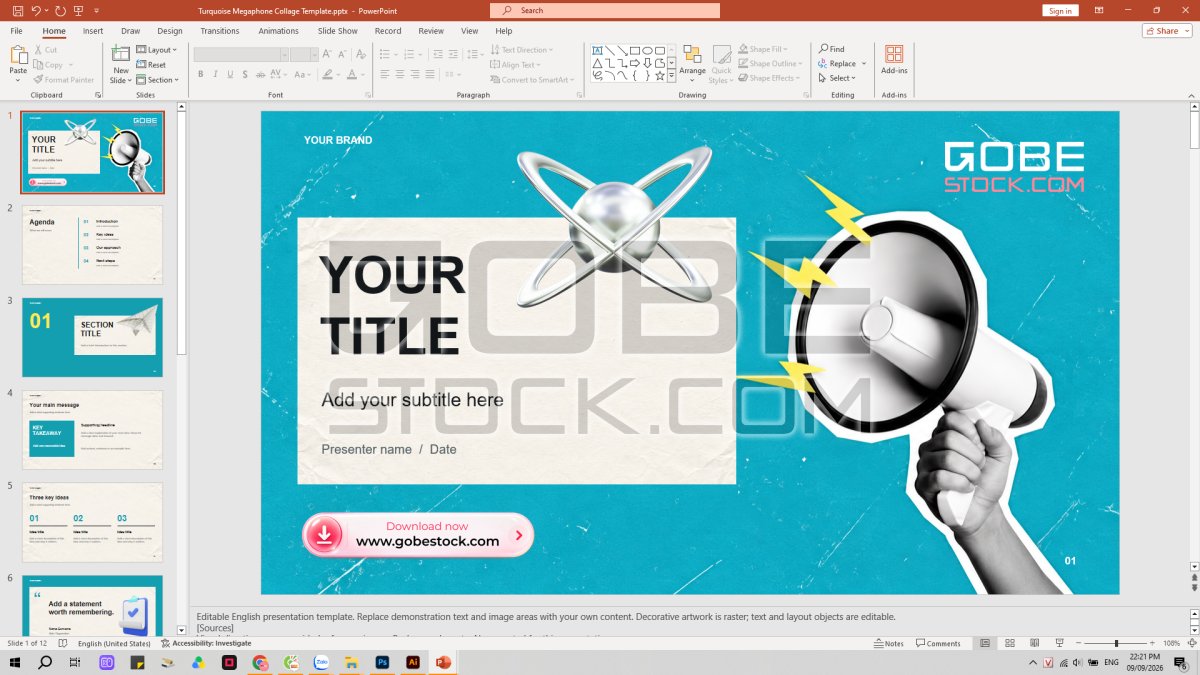Save the presentation with the Save icon
Viewport: 1200px width, 675px height.
18,10
